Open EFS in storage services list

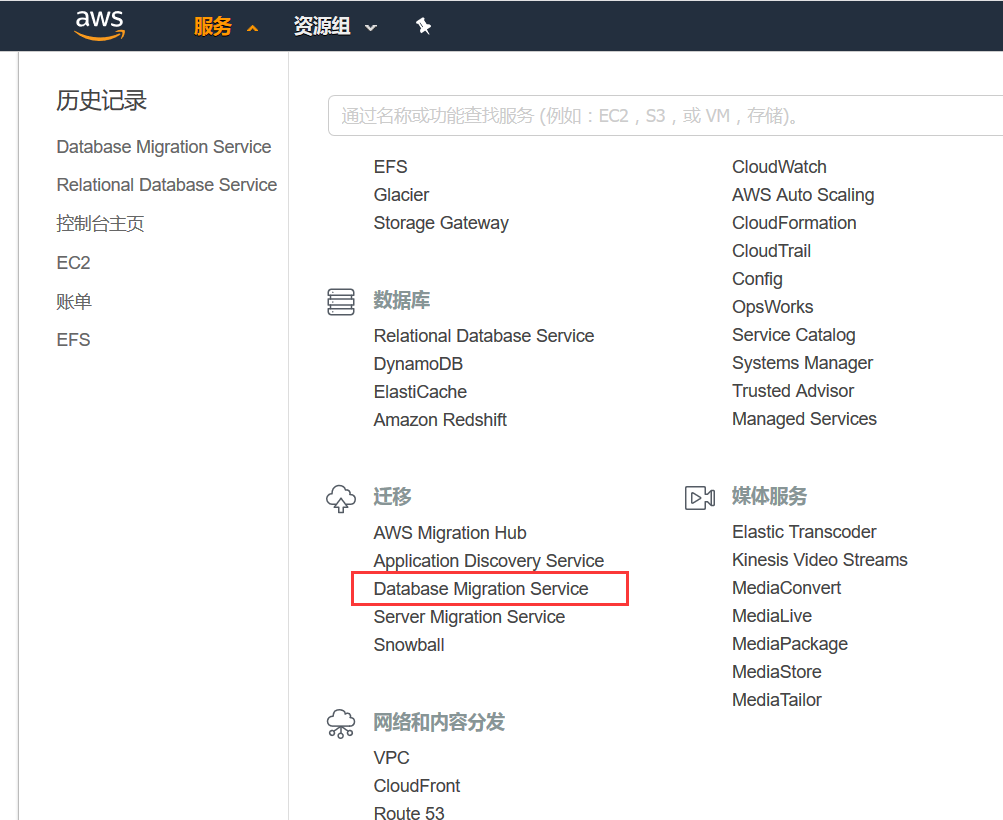pos(390,167)
